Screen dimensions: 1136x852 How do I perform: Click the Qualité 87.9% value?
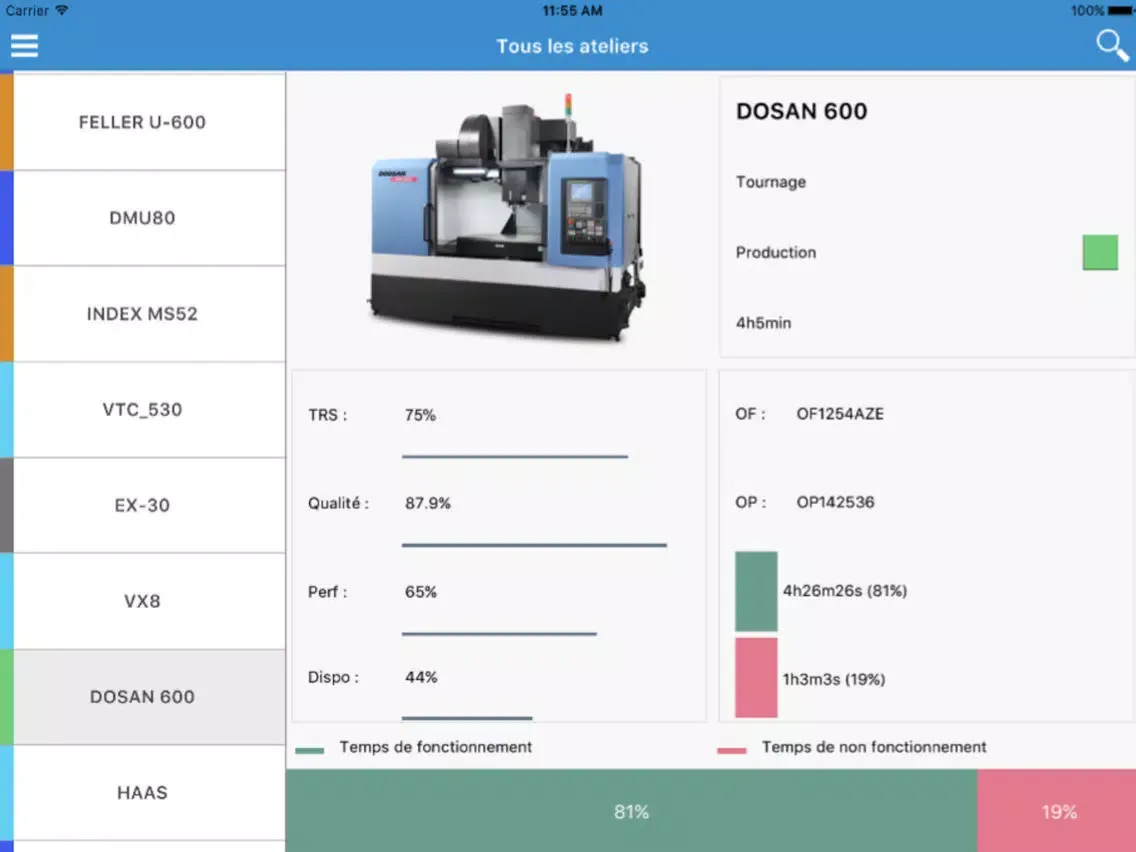click(427, 503)
